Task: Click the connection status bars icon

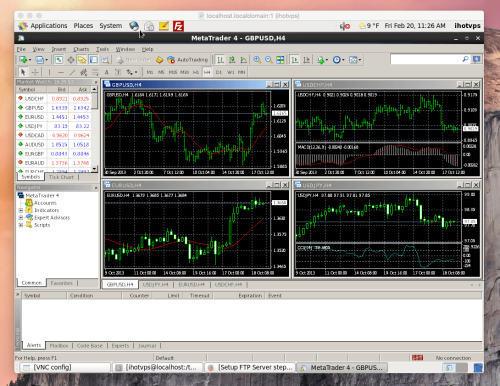Action: coord(417,358)
